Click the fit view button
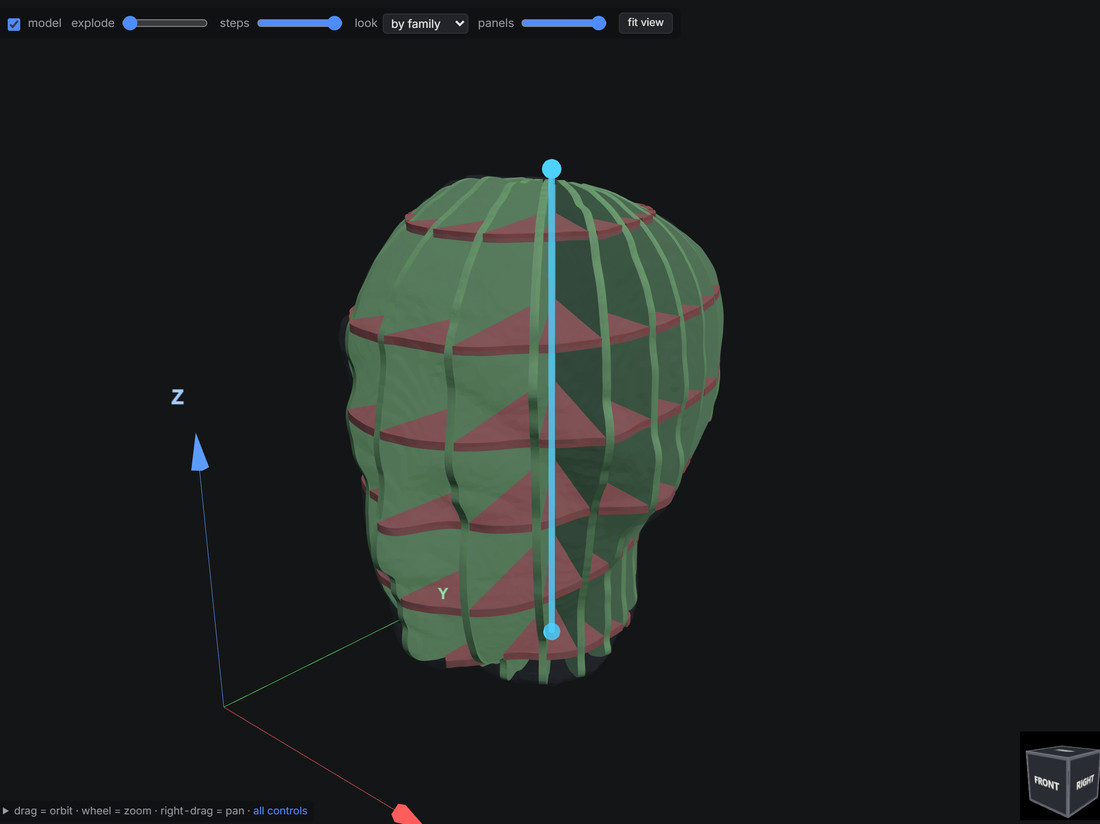Image resolution: width=1100 pixels, height=824 pixels. (645, 22)
